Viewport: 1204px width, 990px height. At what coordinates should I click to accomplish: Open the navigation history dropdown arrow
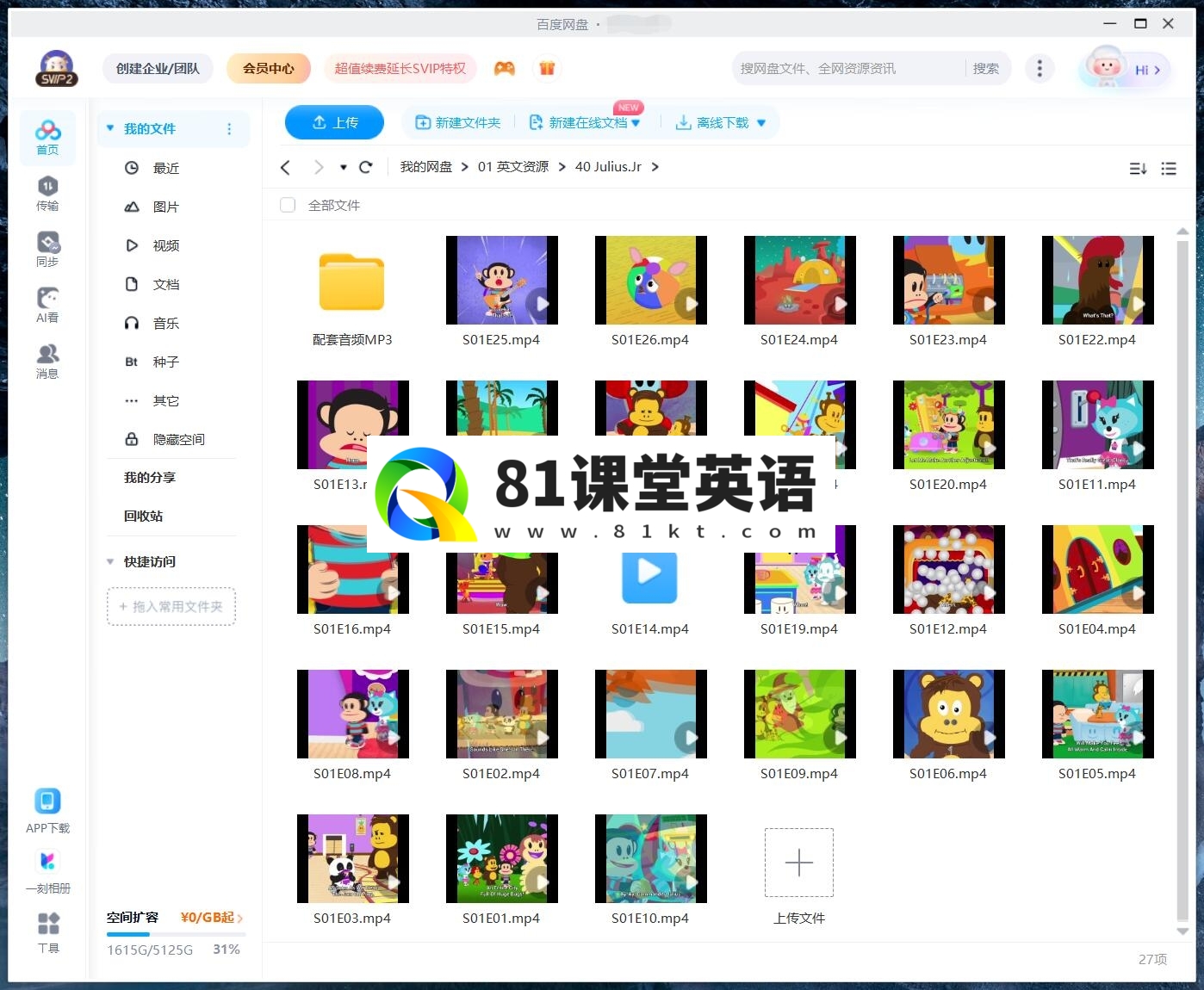click(x=344, y=167)
